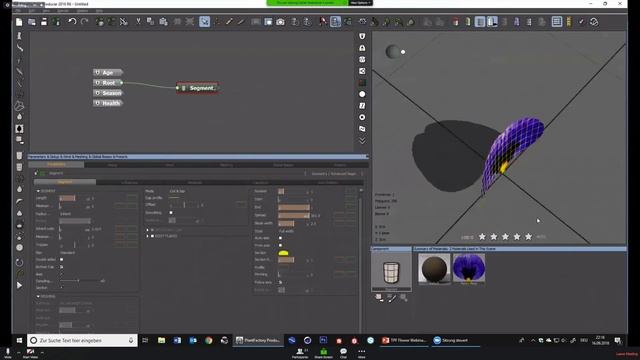Viewport: 640px width, 360px height.
Task: Open the Rim Standard dropdown
Action: coord(68,253)
